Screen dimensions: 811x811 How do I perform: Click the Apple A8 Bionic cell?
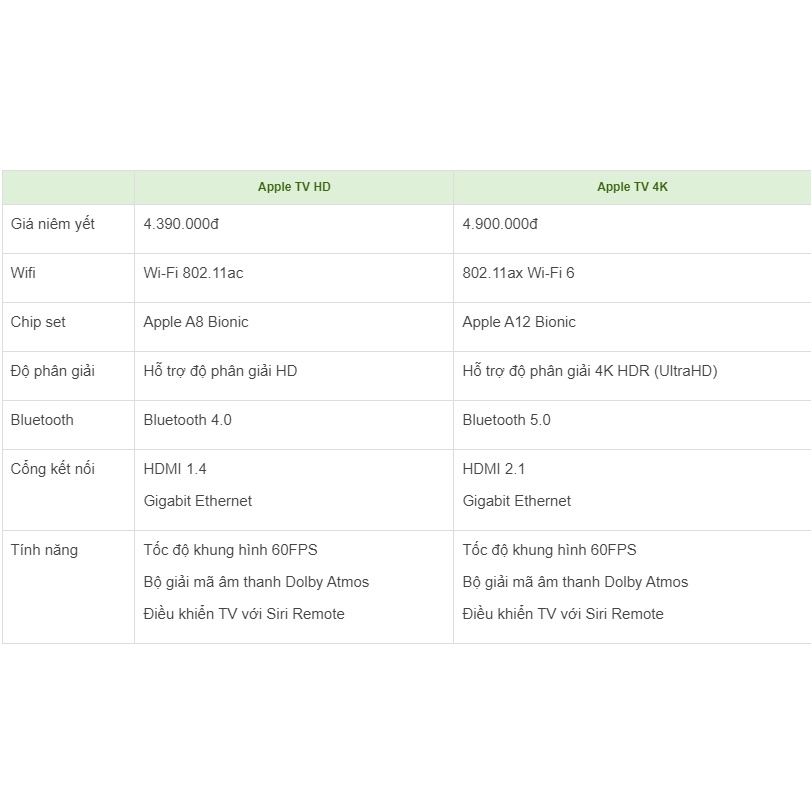(196, 322)
